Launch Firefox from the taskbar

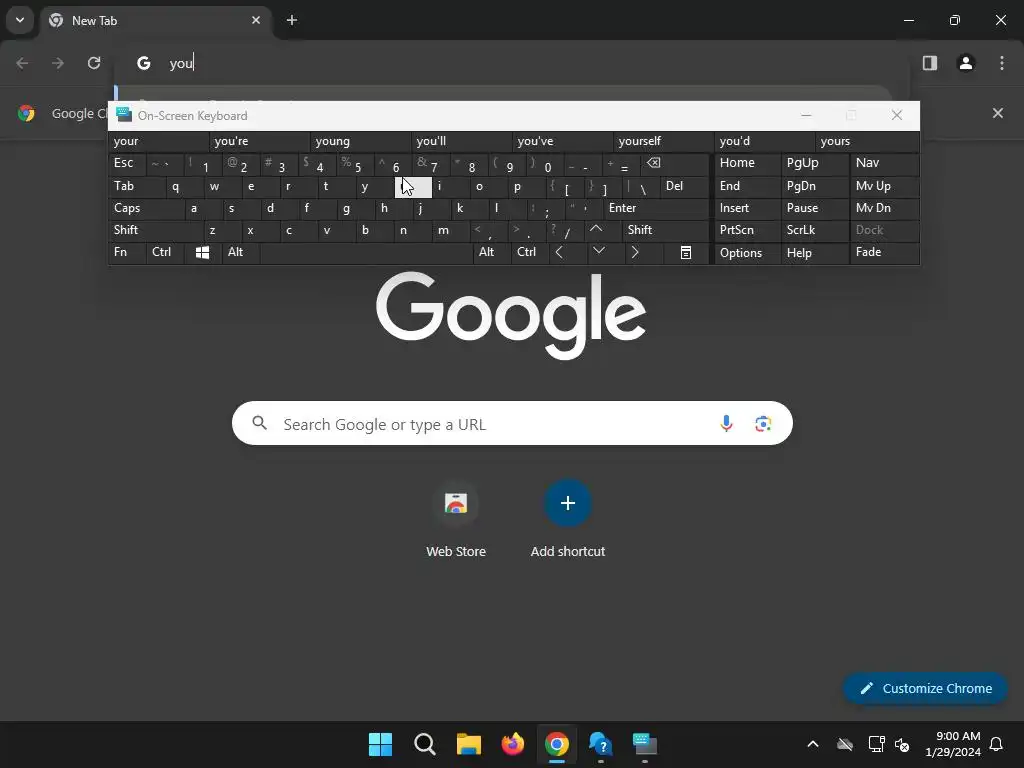pyautogui.click(x=513, y=744)
